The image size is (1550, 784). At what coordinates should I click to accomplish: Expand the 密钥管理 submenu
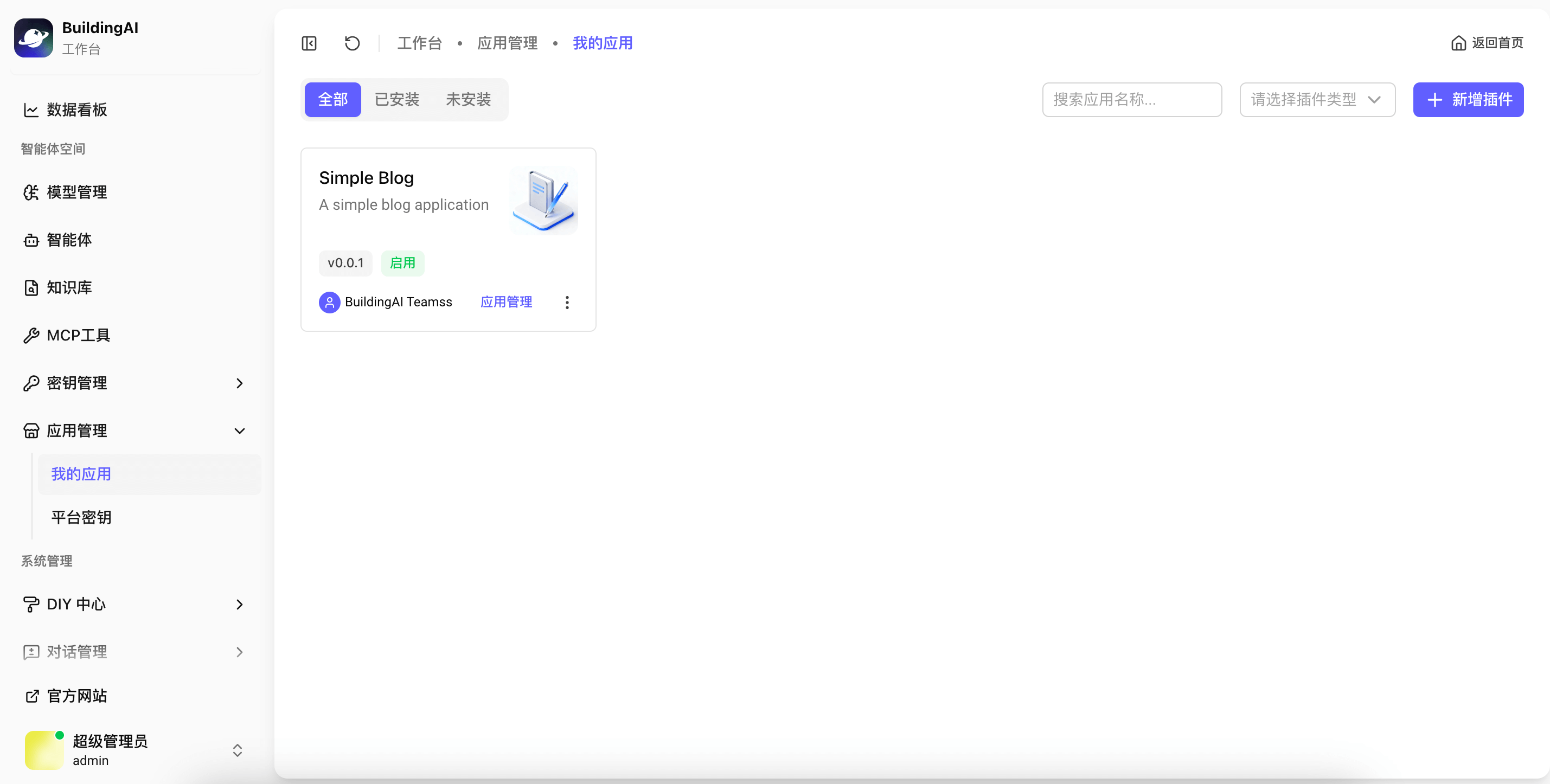tap(240, 383)
